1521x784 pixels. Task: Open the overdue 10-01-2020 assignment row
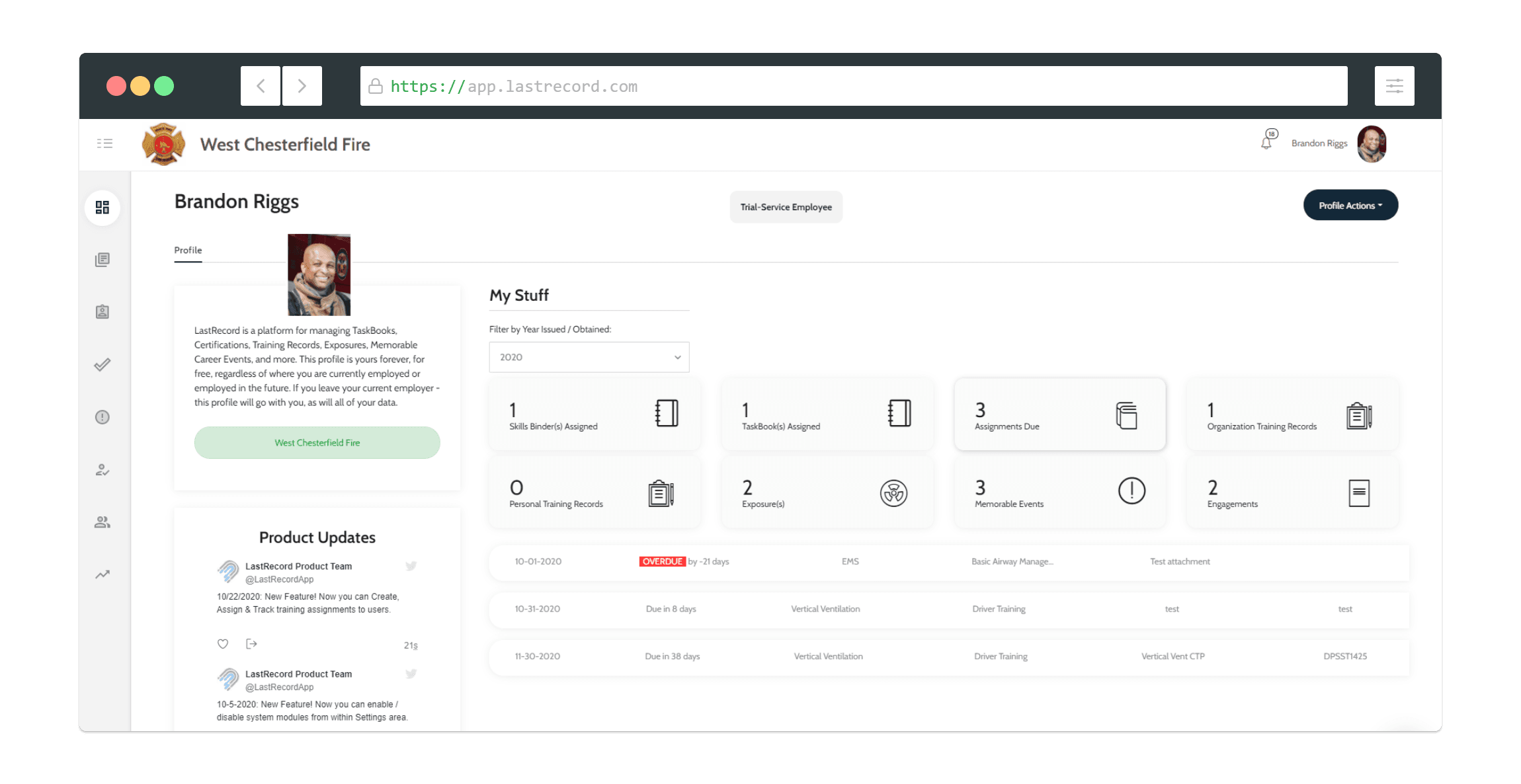coord(948,562)
